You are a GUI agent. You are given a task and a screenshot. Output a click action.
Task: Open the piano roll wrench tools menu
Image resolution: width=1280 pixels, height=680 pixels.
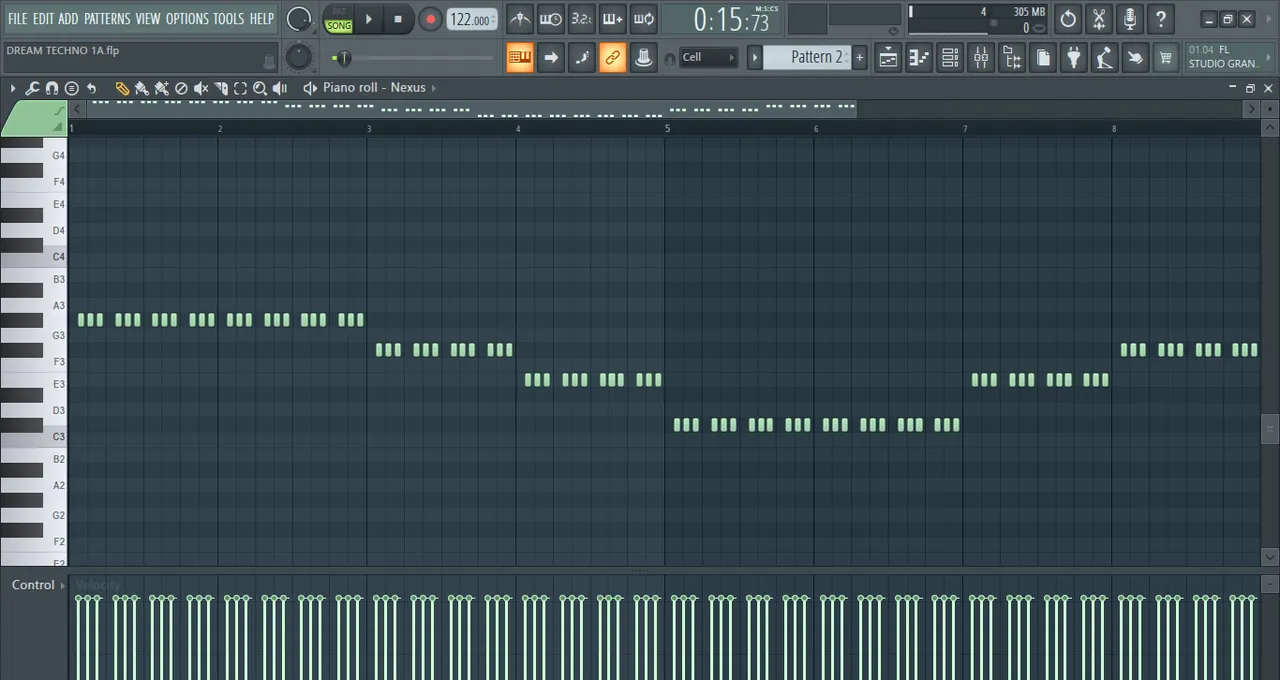32,88
